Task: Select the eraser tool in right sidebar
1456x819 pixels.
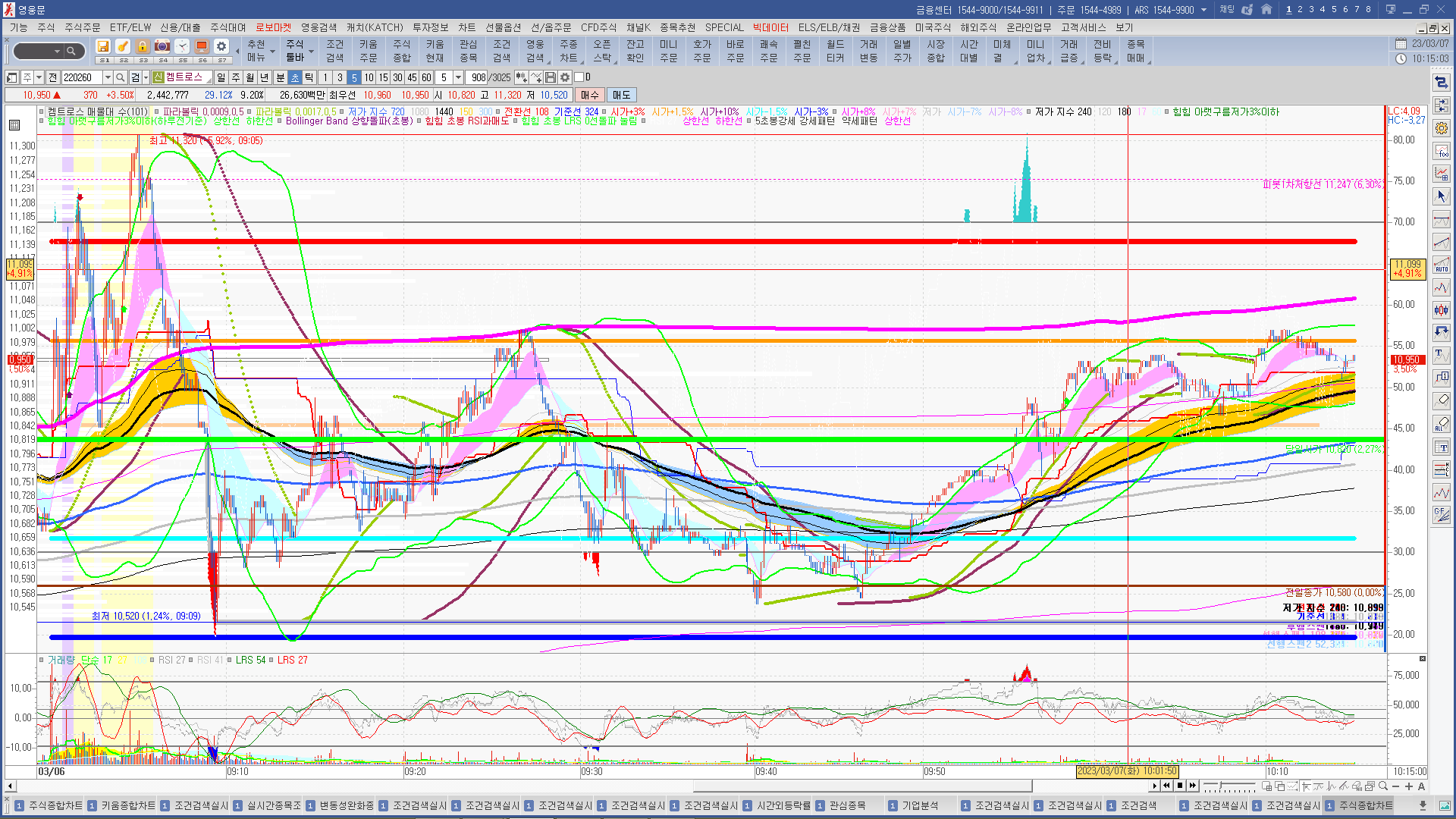Action: point(1442,400)
